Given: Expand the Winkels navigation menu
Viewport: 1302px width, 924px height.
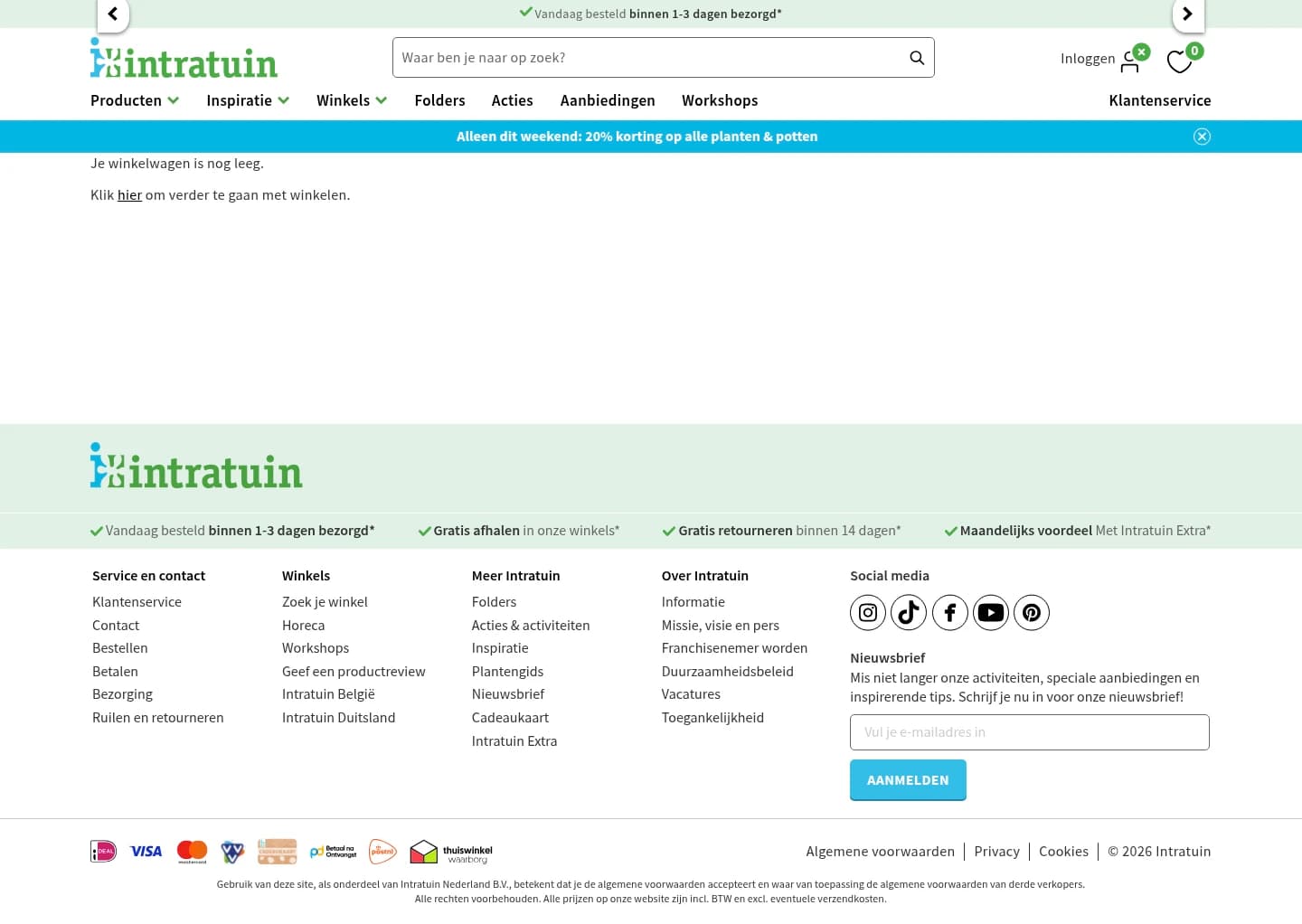Looking at the screenshot, I should coord(351,100).
